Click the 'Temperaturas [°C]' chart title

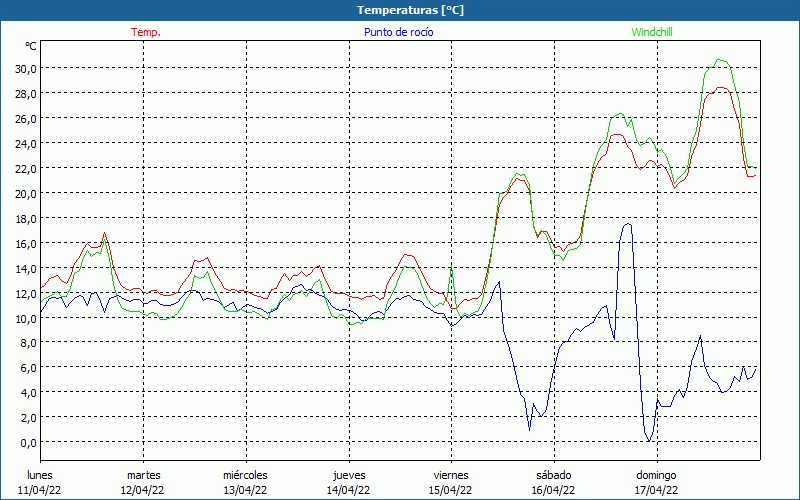[410, 10]
